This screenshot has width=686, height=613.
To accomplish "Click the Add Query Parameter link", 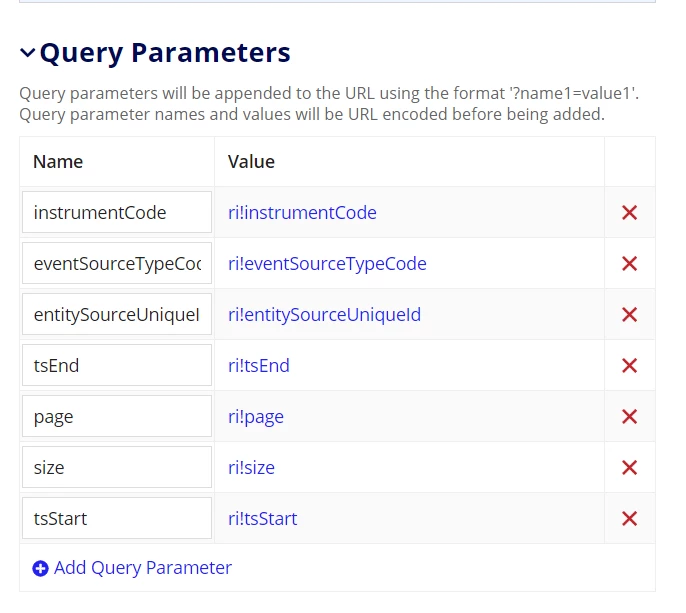I will pyautogui.click(x=143, y=568).
